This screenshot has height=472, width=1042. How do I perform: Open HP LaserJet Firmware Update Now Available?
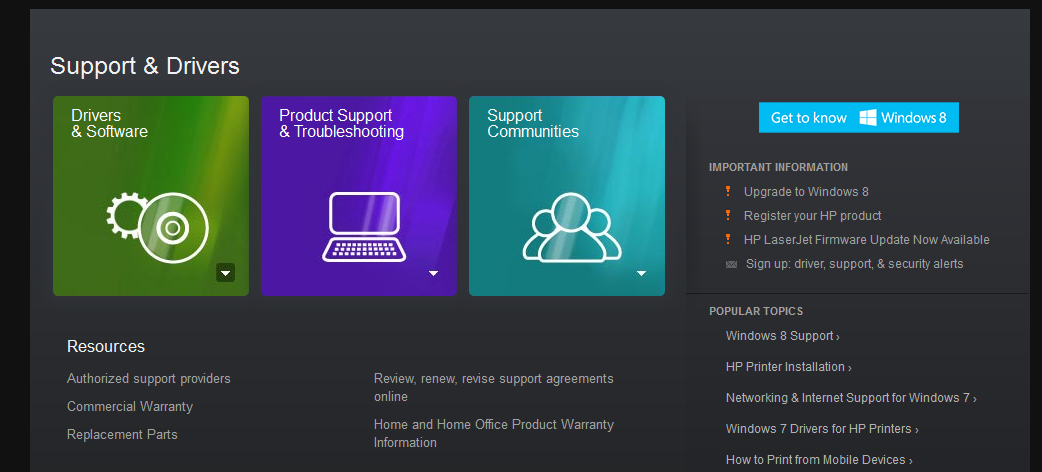[x=867, y=239]
